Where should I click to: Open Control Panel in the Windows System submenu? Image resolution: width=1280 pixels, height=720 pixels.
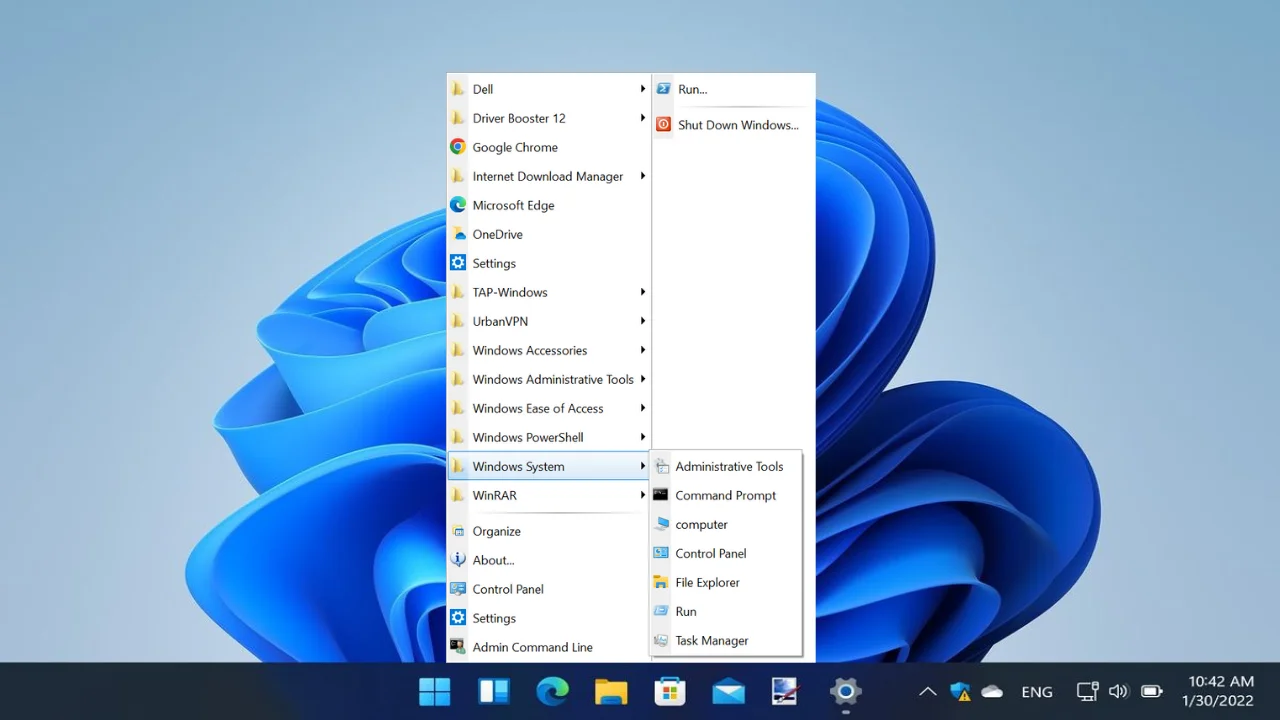click(x=726, y=553)
